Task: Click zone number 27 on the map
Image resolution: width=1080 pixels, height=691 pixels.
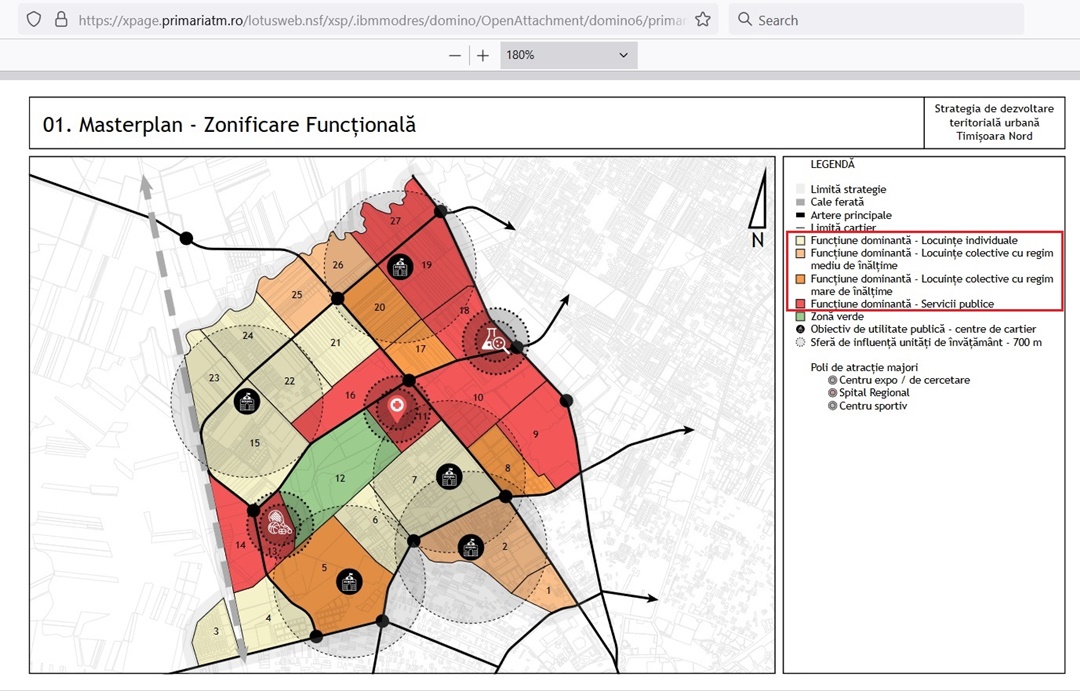Action: tap(395, 221)
